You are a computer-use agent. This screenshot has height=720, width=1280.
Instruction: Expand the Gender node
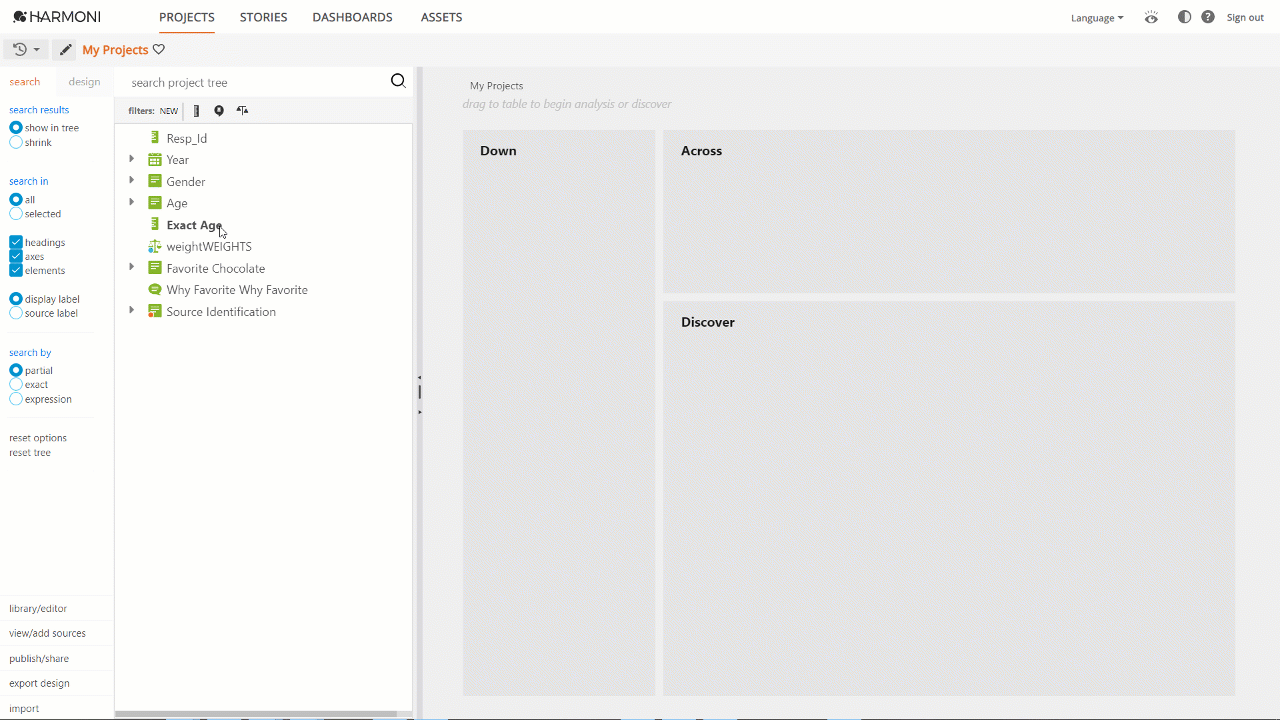click(131, 180)
